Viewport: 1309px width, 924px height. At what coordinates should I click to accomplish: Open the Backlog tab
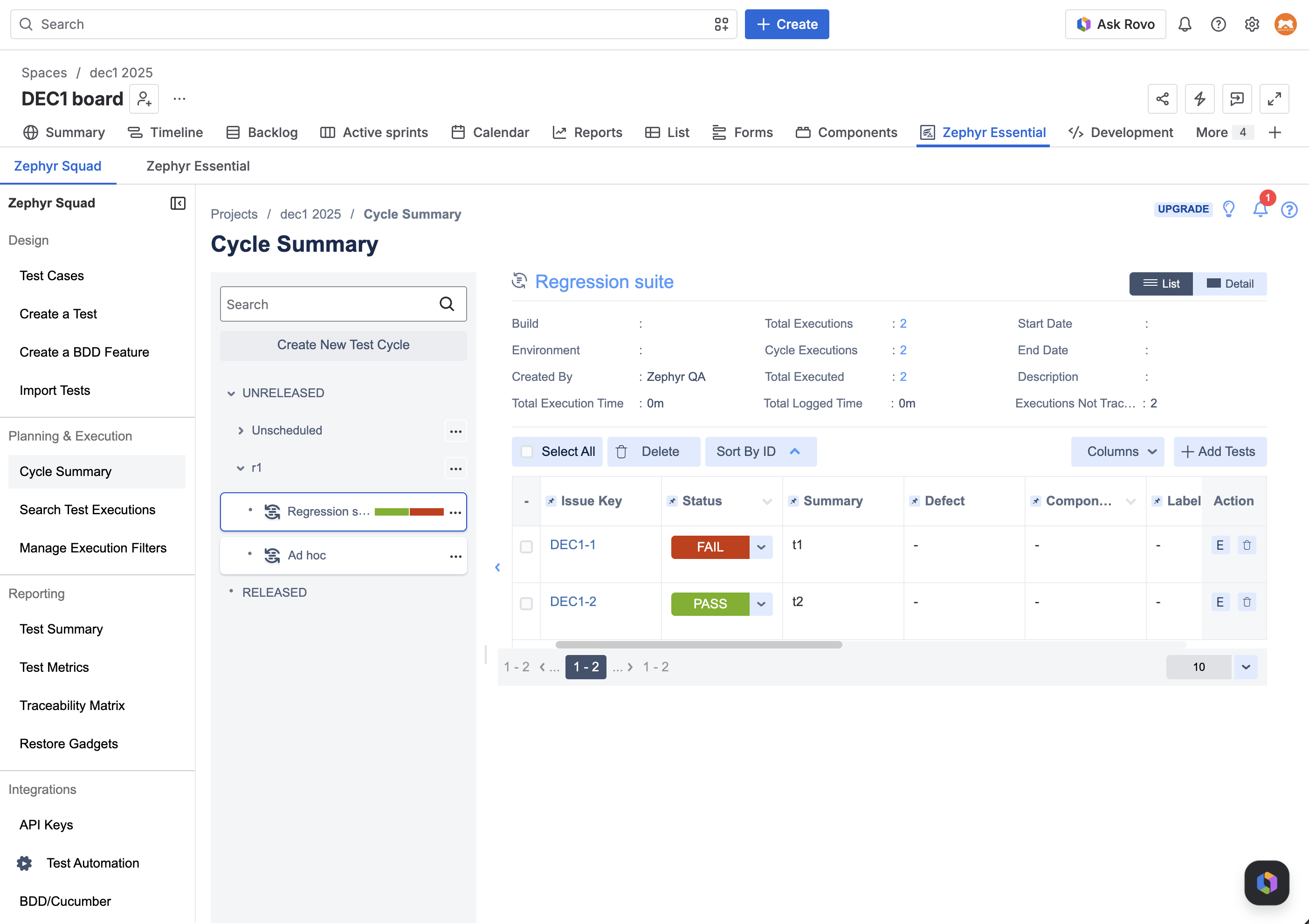click(x=262, y=132)
